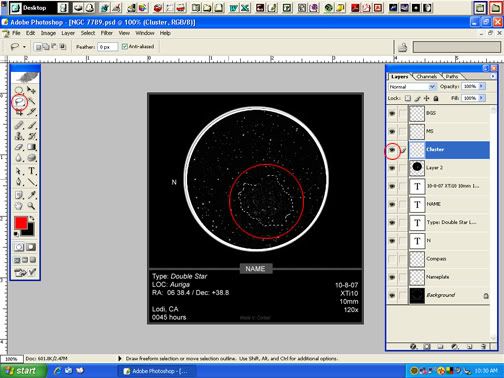Click the black background color swatch

pyautogui.click(x=30, y=231)
